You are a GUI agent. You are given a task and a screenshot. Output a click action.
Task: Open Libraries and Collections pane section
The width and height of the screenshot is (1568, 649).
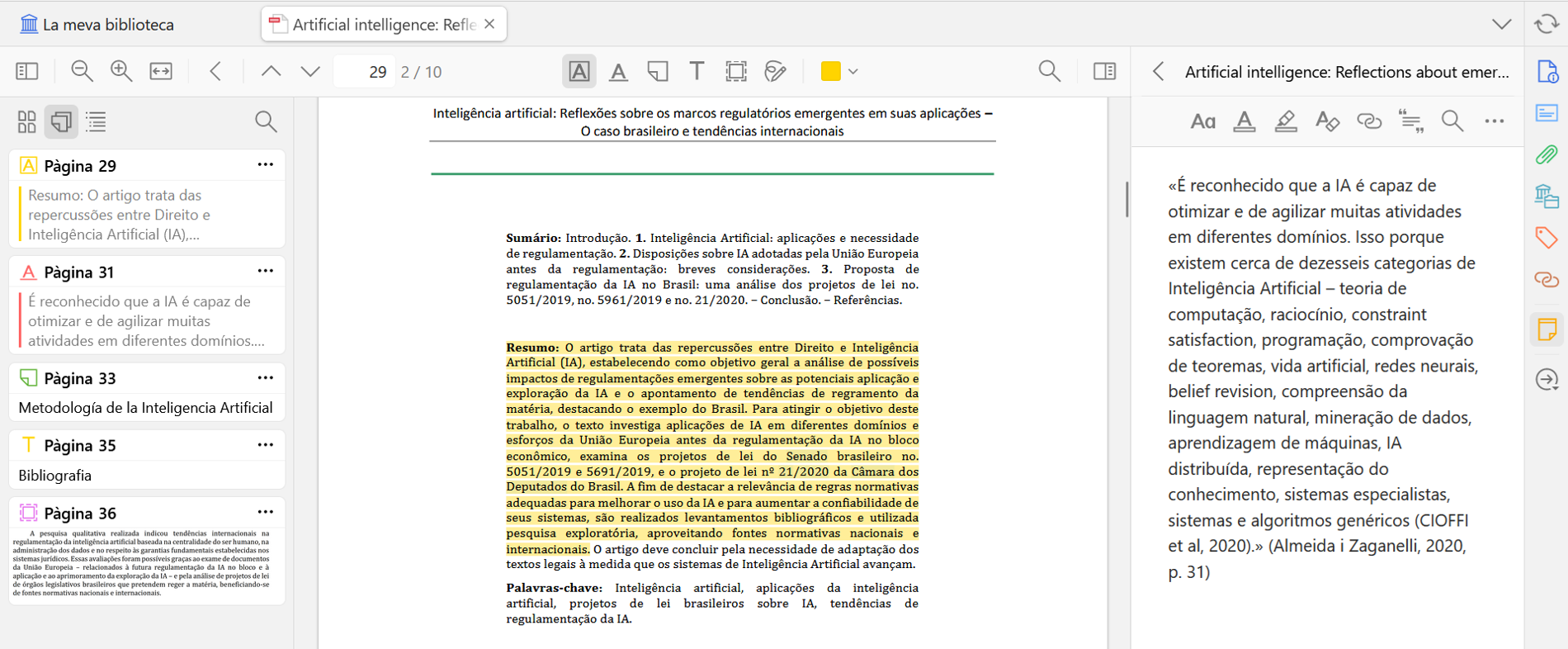1547,197
